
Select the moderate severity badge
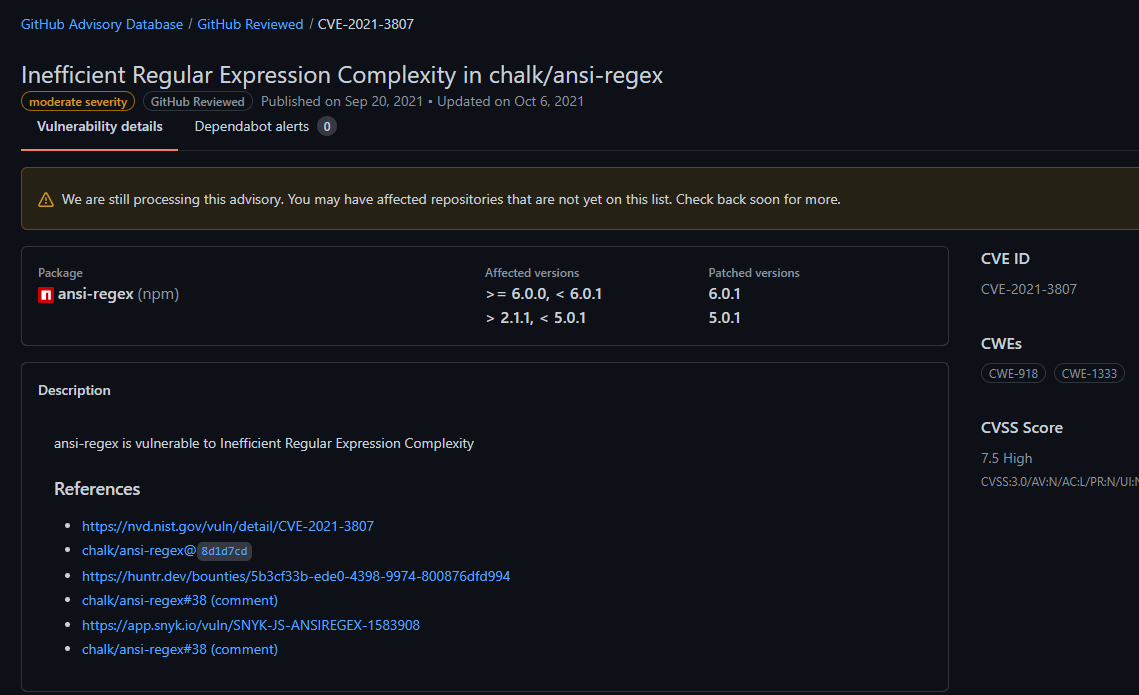click(77, 101)
